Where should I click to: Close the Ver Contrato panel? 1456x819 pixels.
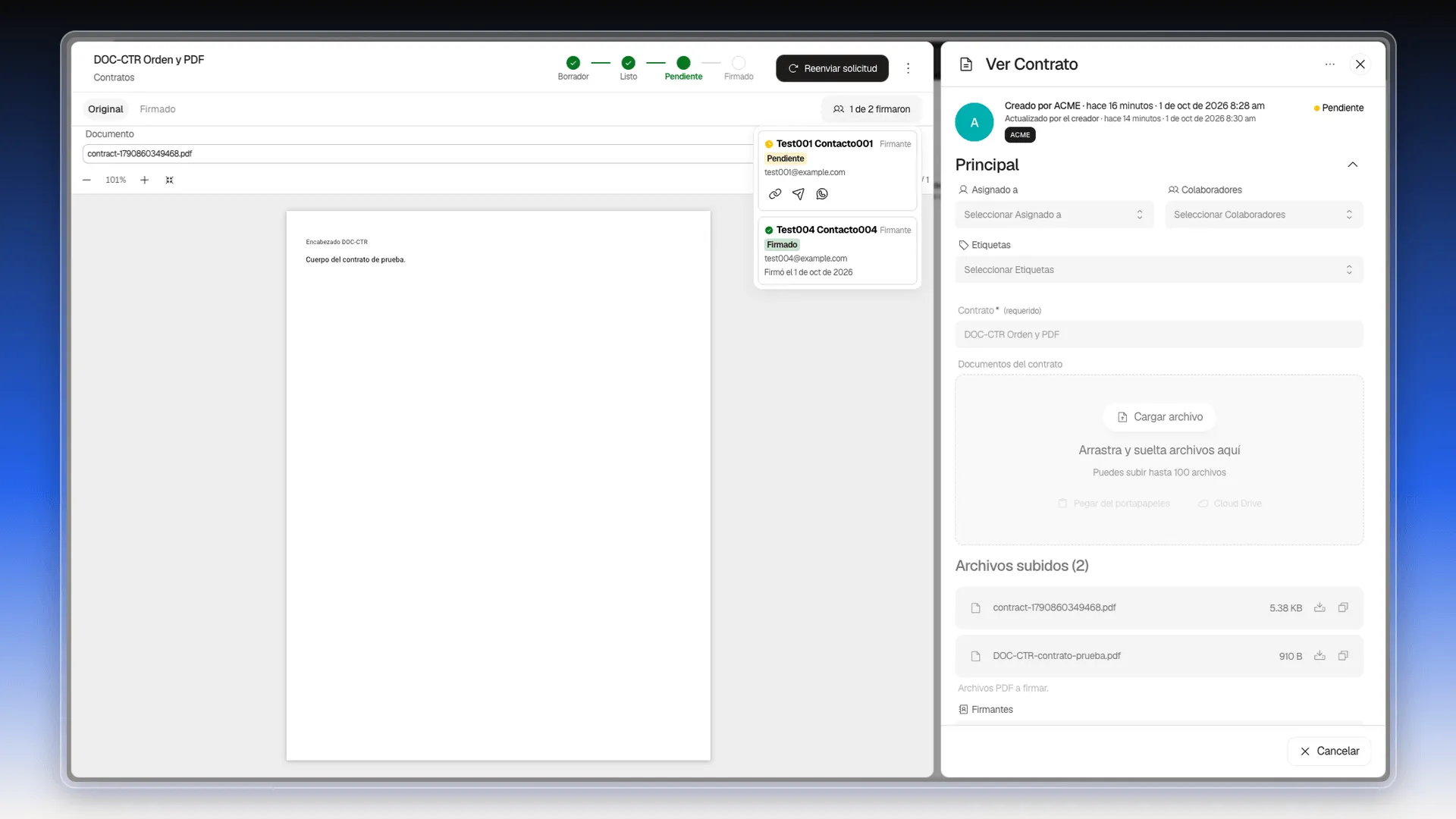1360,64
